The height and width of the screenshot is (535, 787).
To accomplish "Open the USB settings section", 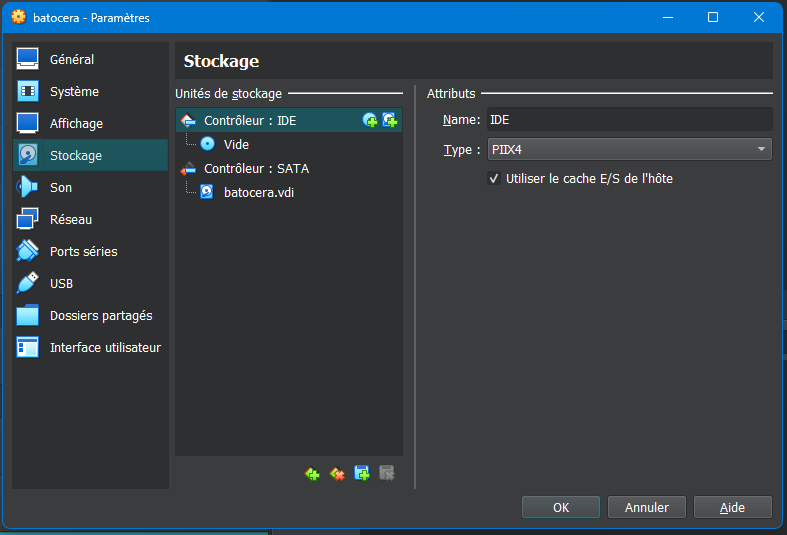I will 90,284.
